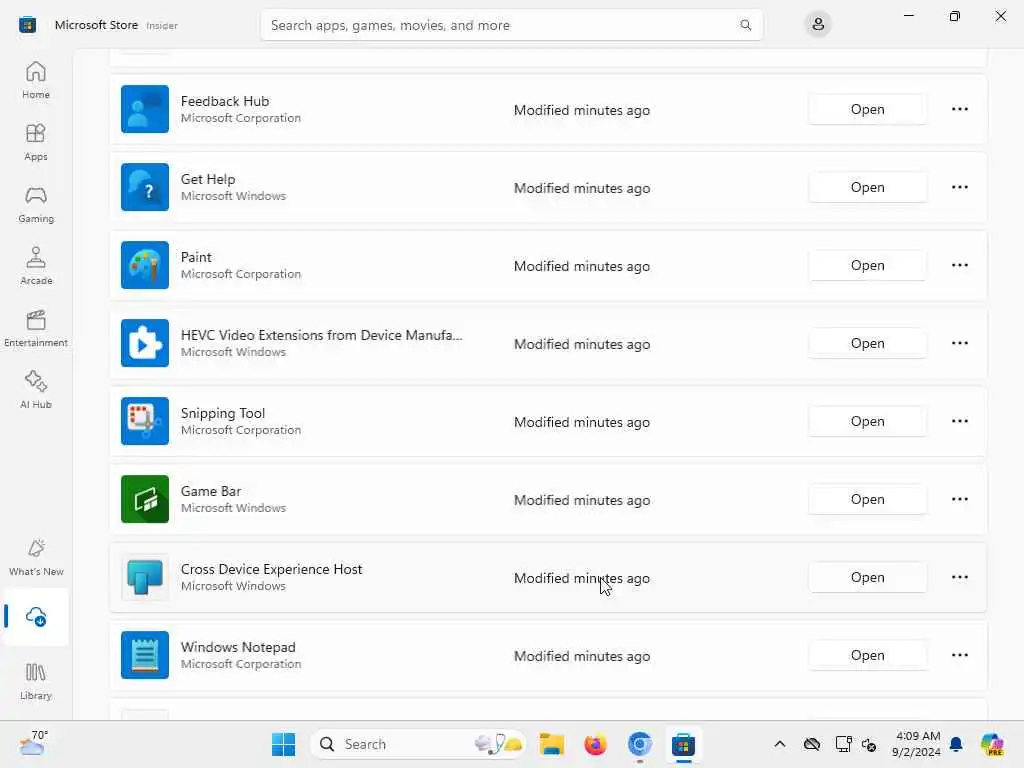
Task: Click the search magnifier icon
Action: [745, 25]
